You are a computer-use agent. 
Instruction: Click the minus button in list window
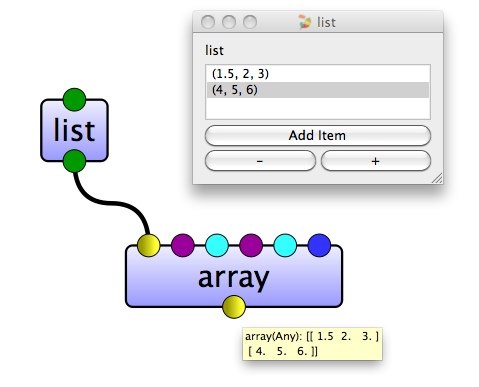coord(260,161)
